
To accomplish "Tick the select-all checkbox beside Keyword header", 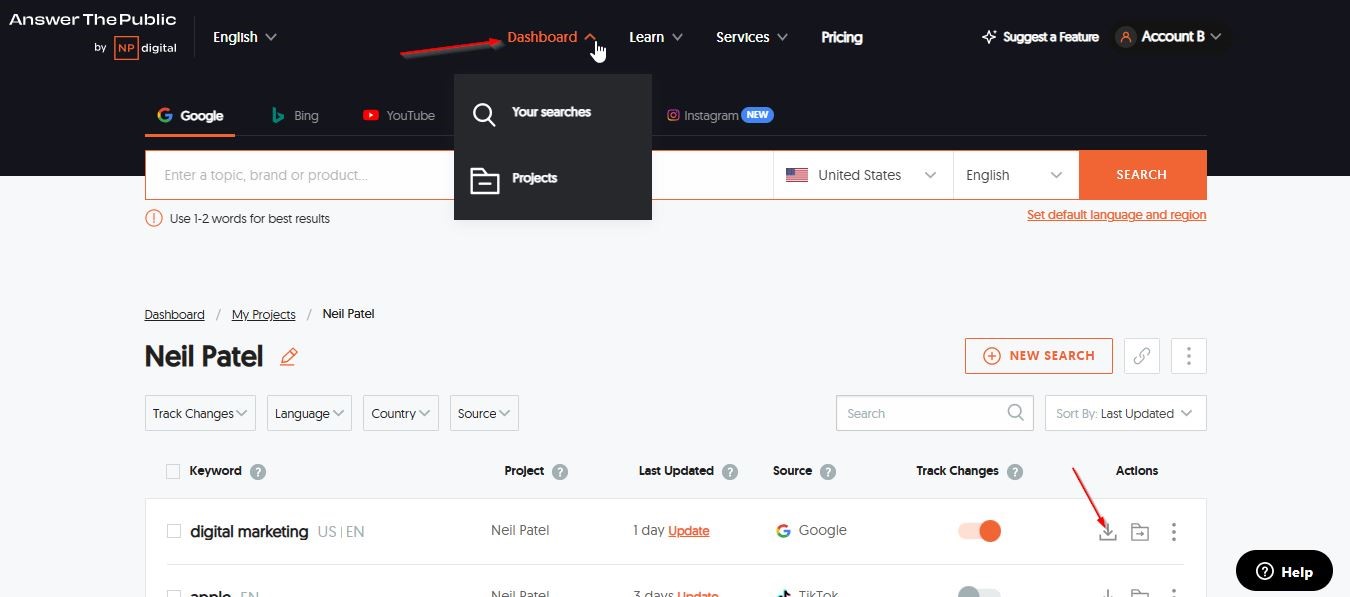I will click(173, 471).
